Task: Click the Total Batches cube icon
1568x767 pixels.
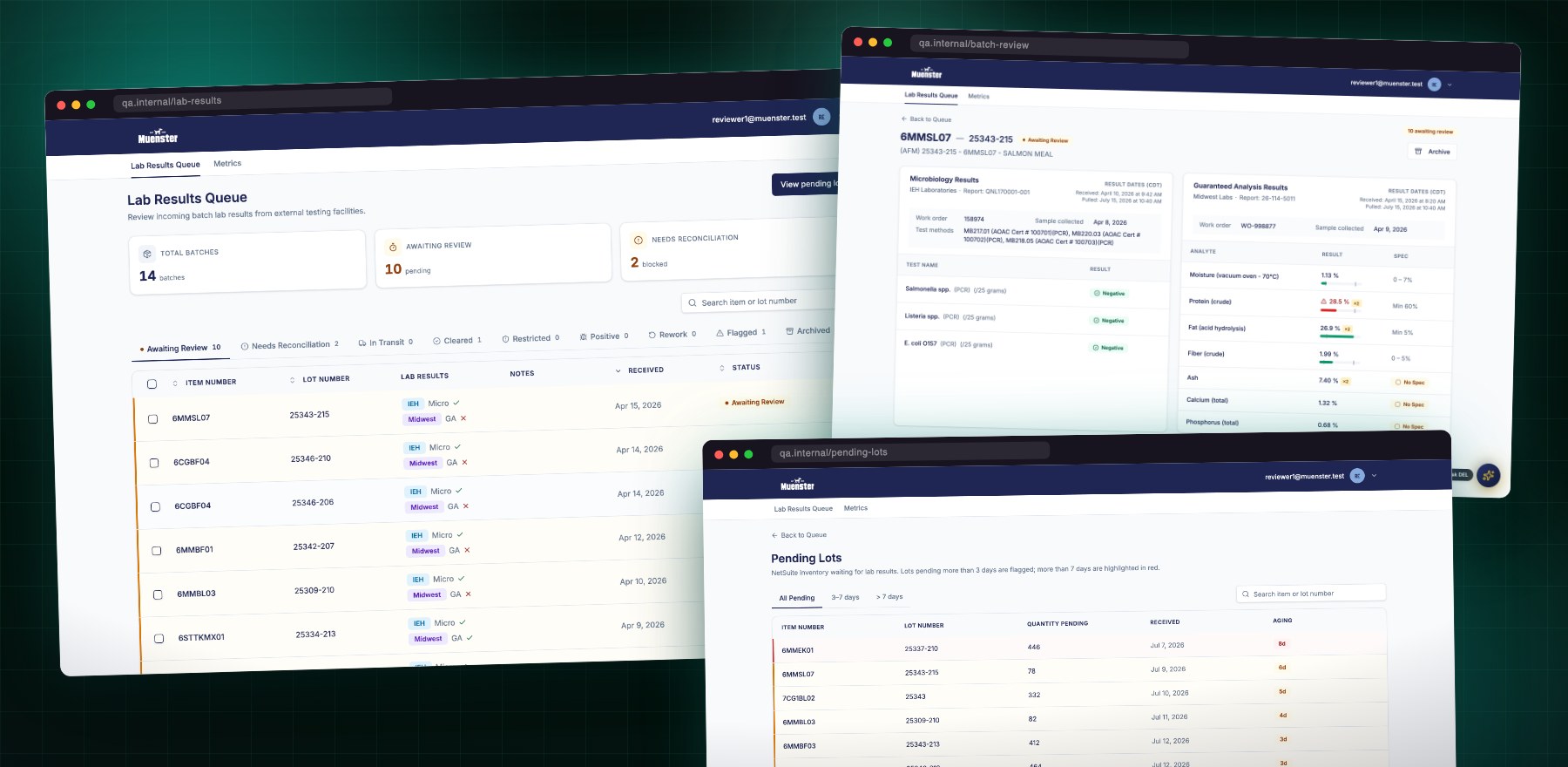Action: [x=147, y=254]
